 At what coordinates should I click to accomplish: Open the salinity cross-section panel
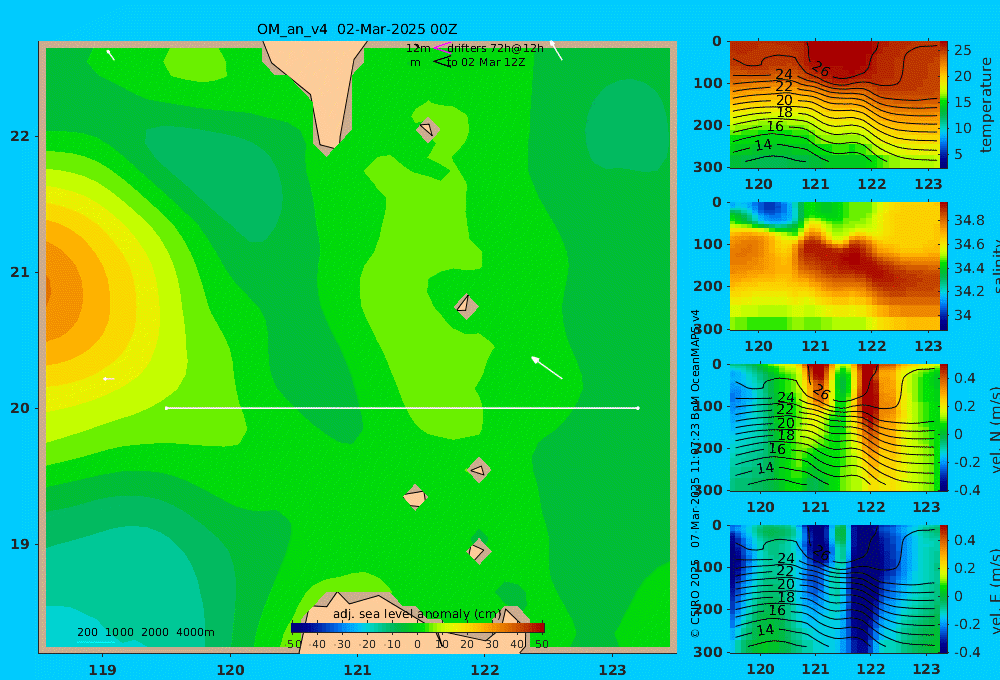pos(834,266)
